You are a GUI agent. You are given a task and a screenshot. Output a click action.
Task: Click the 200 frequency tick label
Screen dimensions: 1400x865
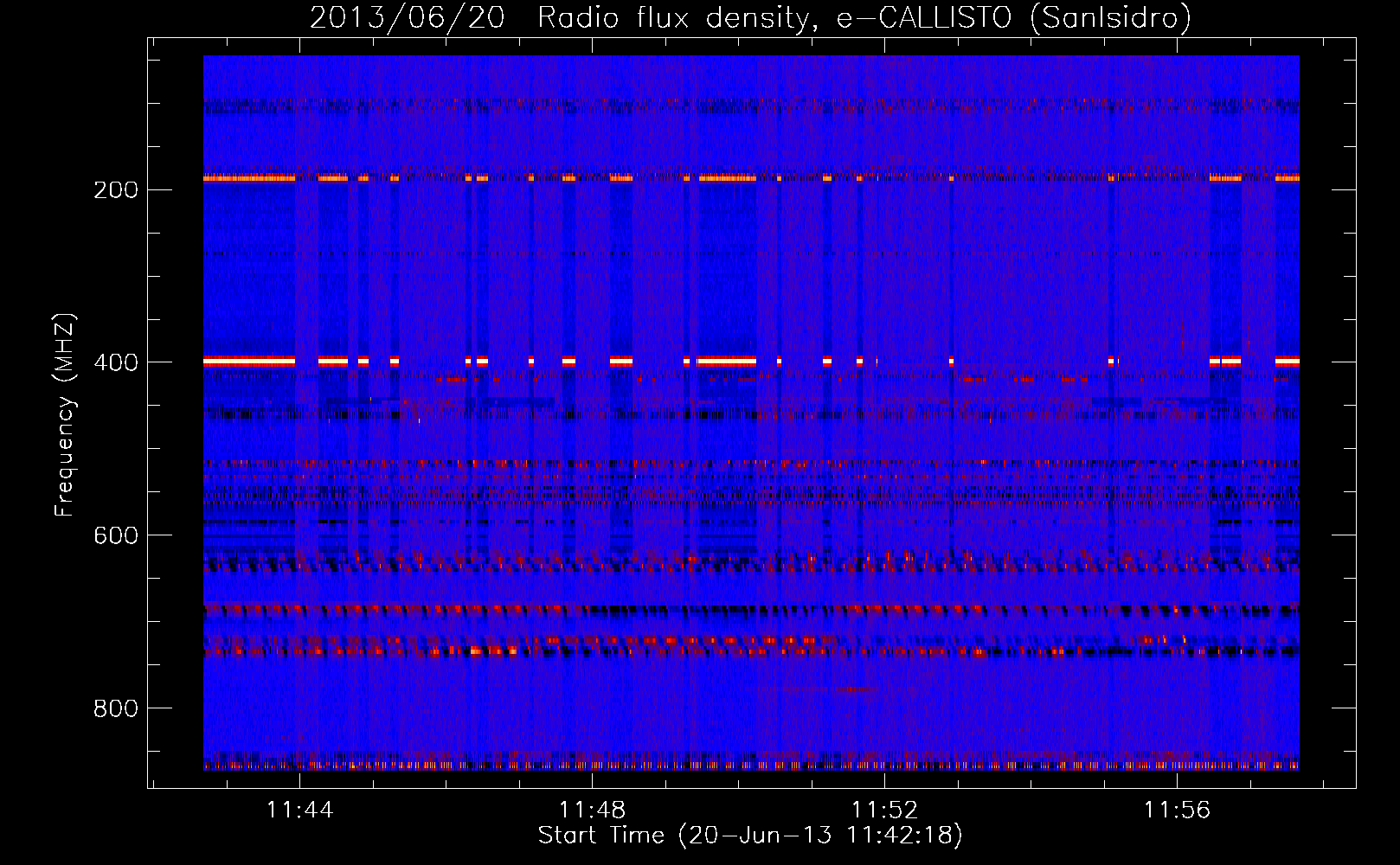coord(116,189)
